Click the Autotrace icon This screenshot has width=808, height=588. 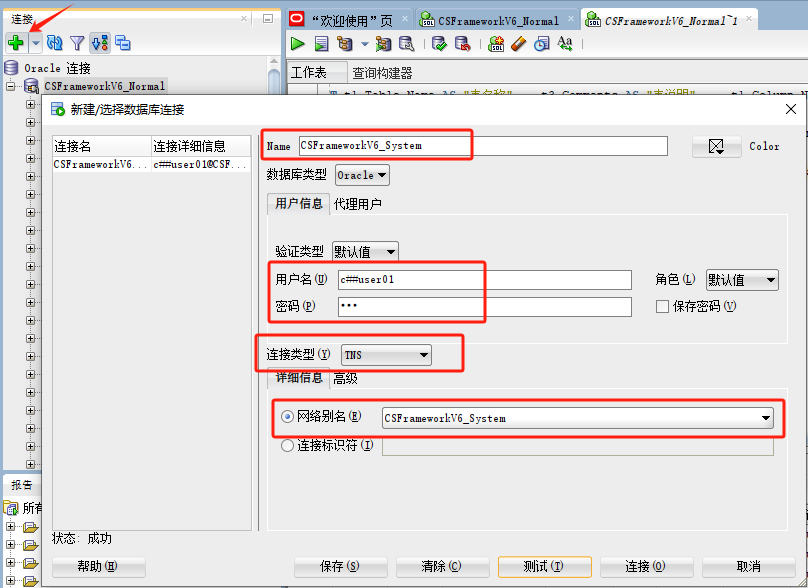click(383, 44)
